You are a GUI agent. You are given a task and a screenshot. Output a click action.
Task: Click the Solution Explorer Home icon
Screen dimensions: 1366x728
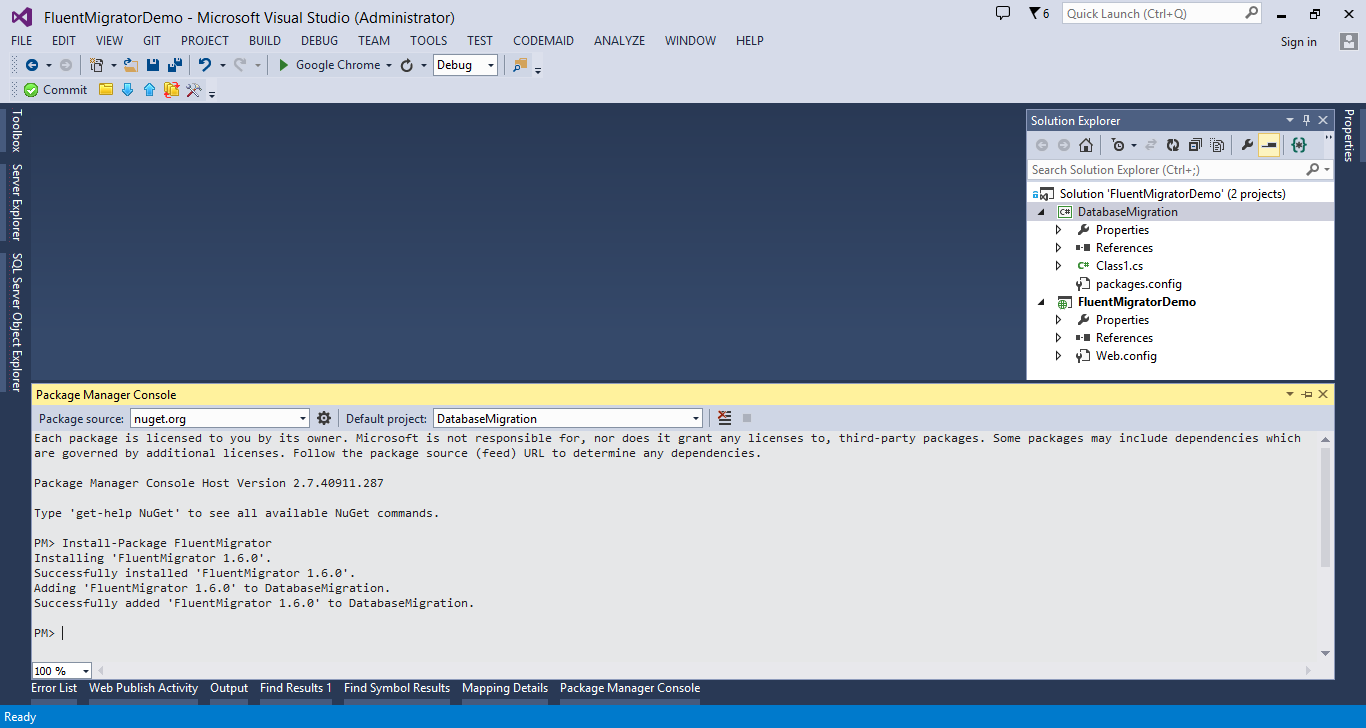coord(1086,145)
